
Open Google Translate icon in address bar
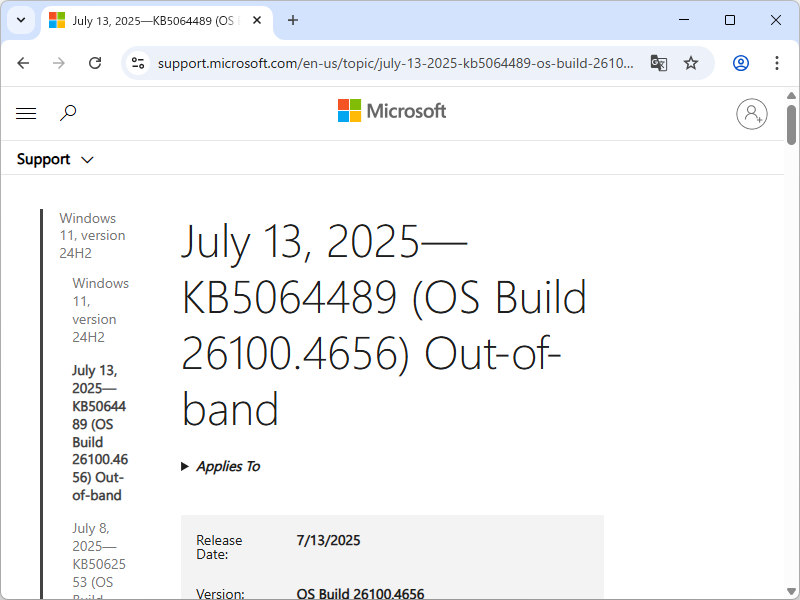(x=659, y=62)
